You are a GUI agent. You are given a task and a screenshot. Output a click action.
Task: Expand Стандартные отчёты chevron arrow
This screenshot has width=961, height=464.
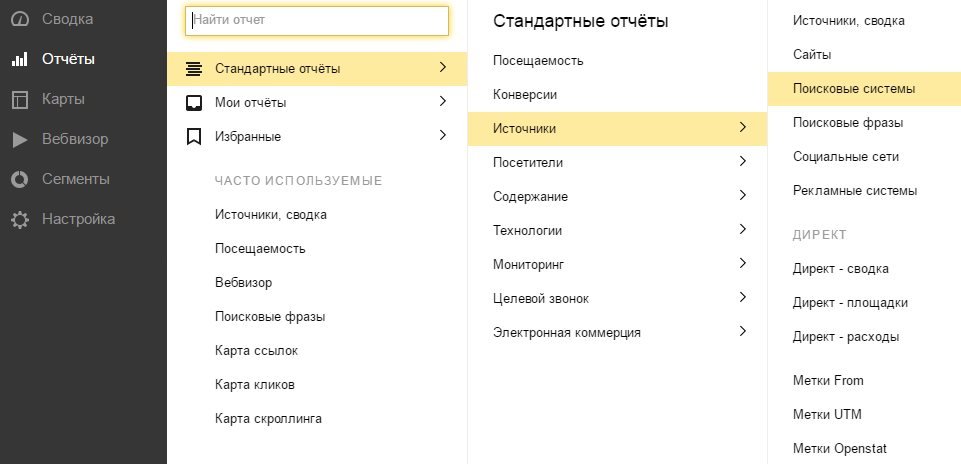click(x=443, y=67)
